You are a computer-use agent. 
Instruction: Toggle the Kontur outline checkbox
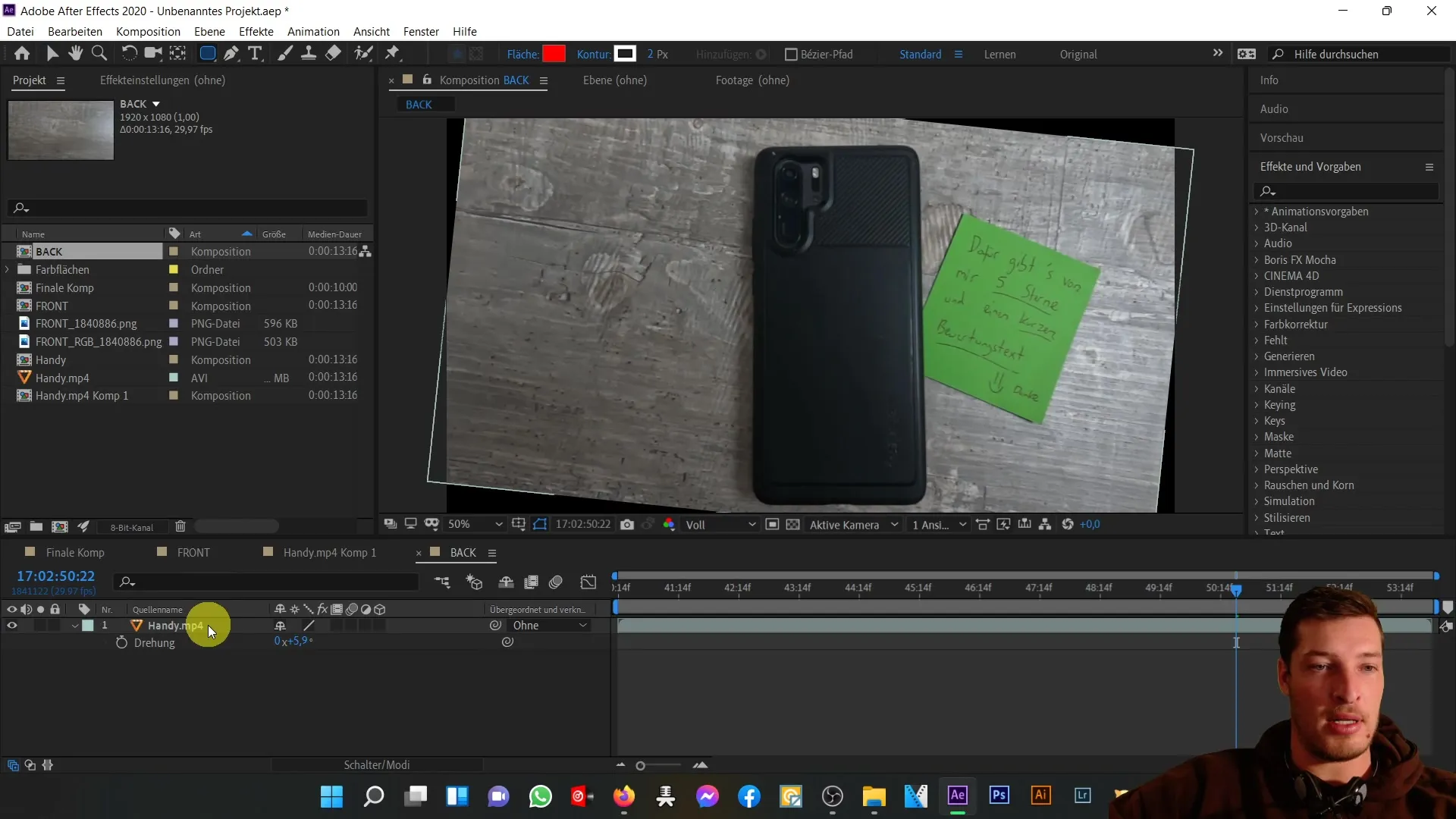(x=625, y=53)
